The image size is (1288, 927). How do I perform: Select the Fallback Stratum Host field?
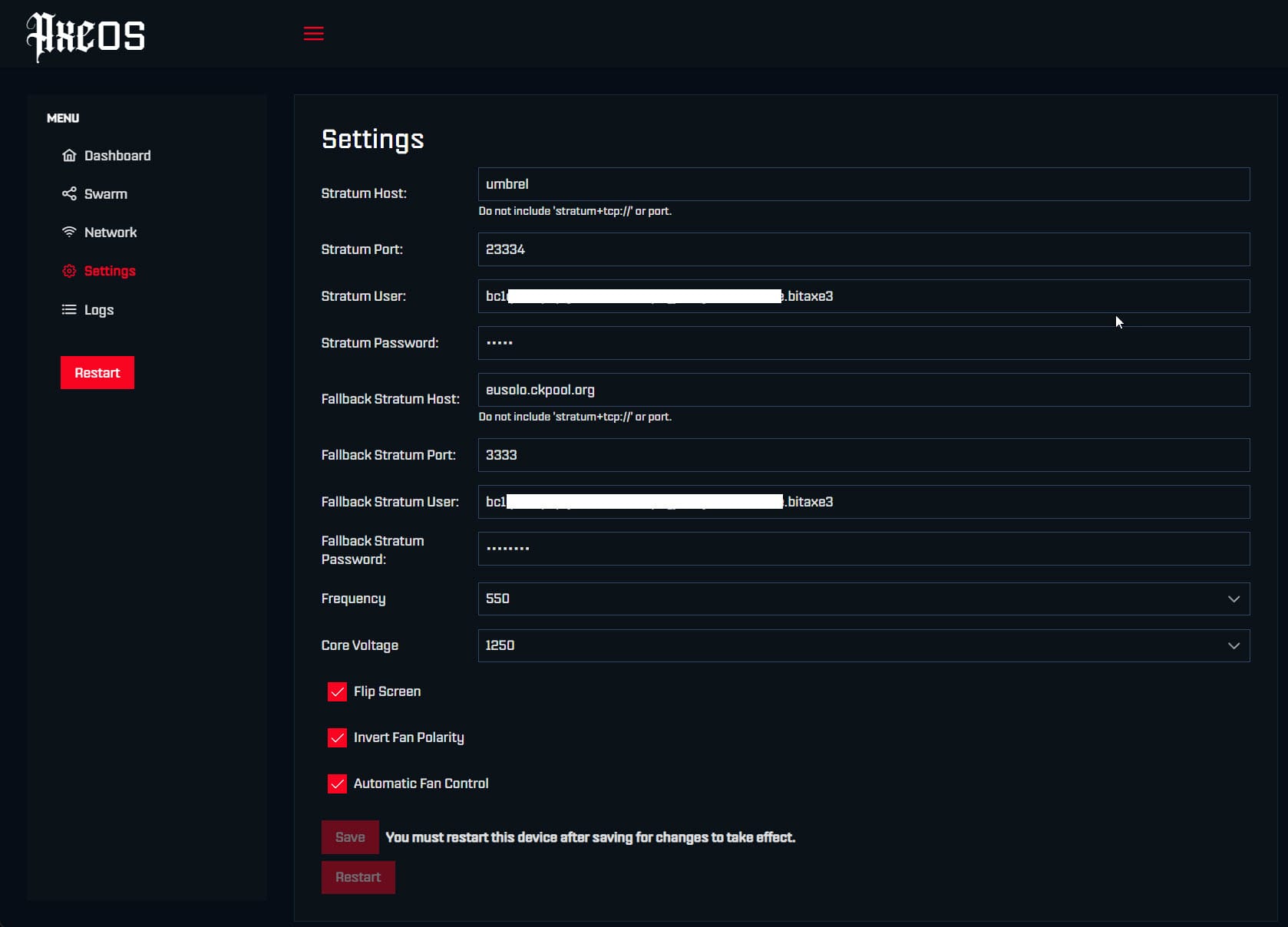[863, 391]
